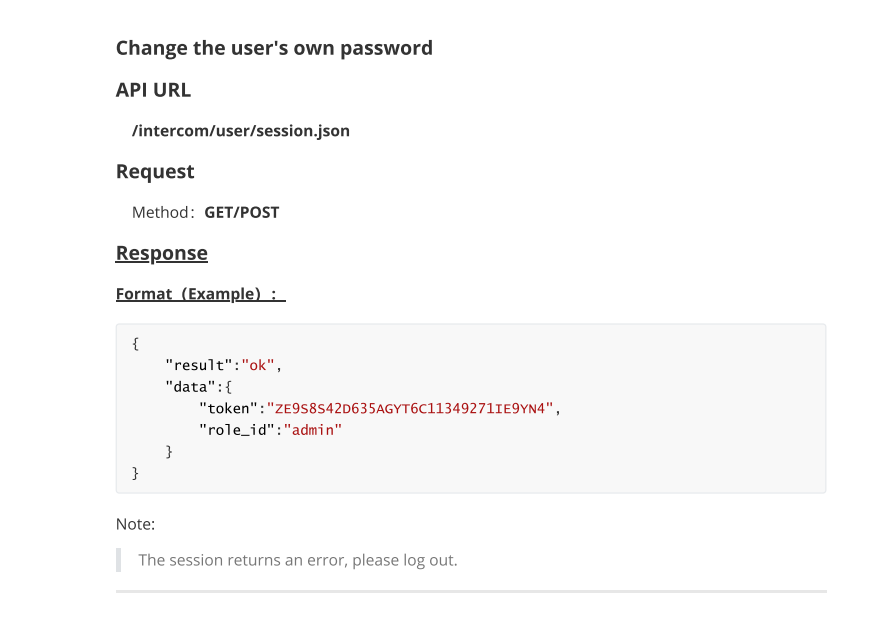Click the "token" key in the code block

[228, 408]
